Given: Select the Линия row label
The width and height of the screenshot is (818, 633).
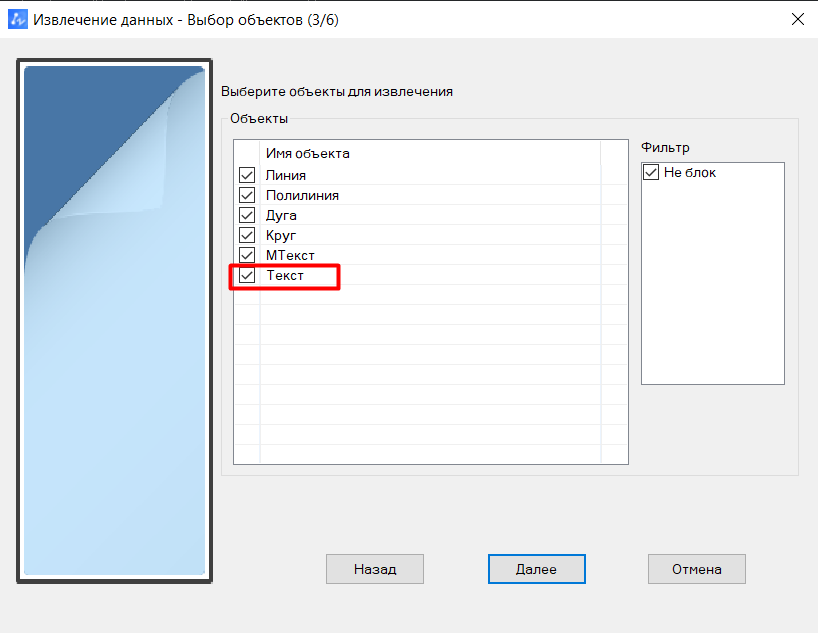Looking at the screenshot, I should click(x=286, y=175).
